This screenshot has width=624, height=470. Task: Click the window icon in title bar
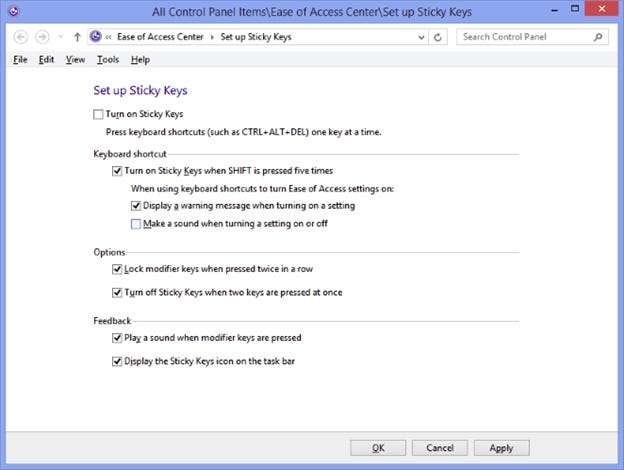click(11, 12)
